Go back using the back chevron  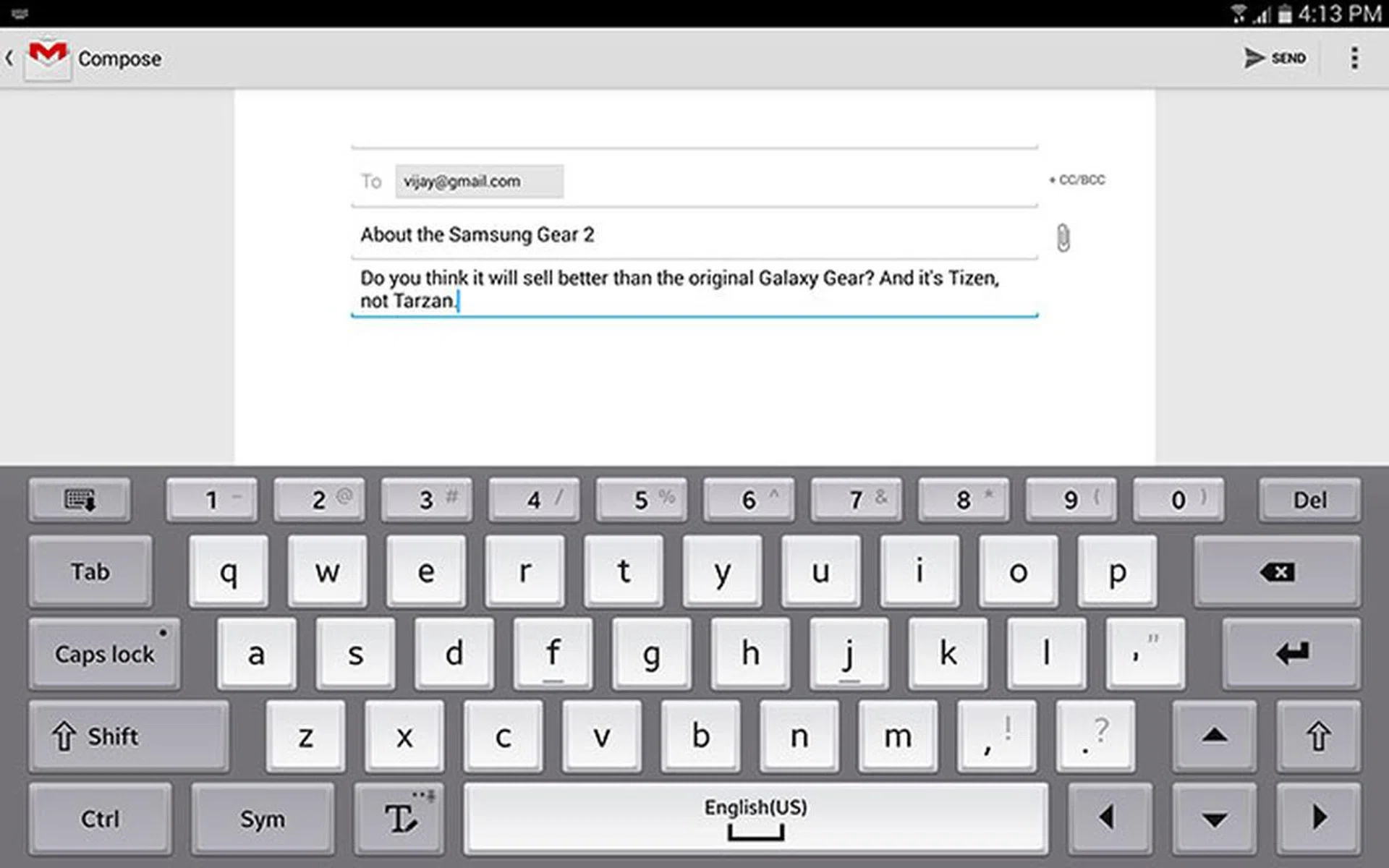tap(10, 58)
